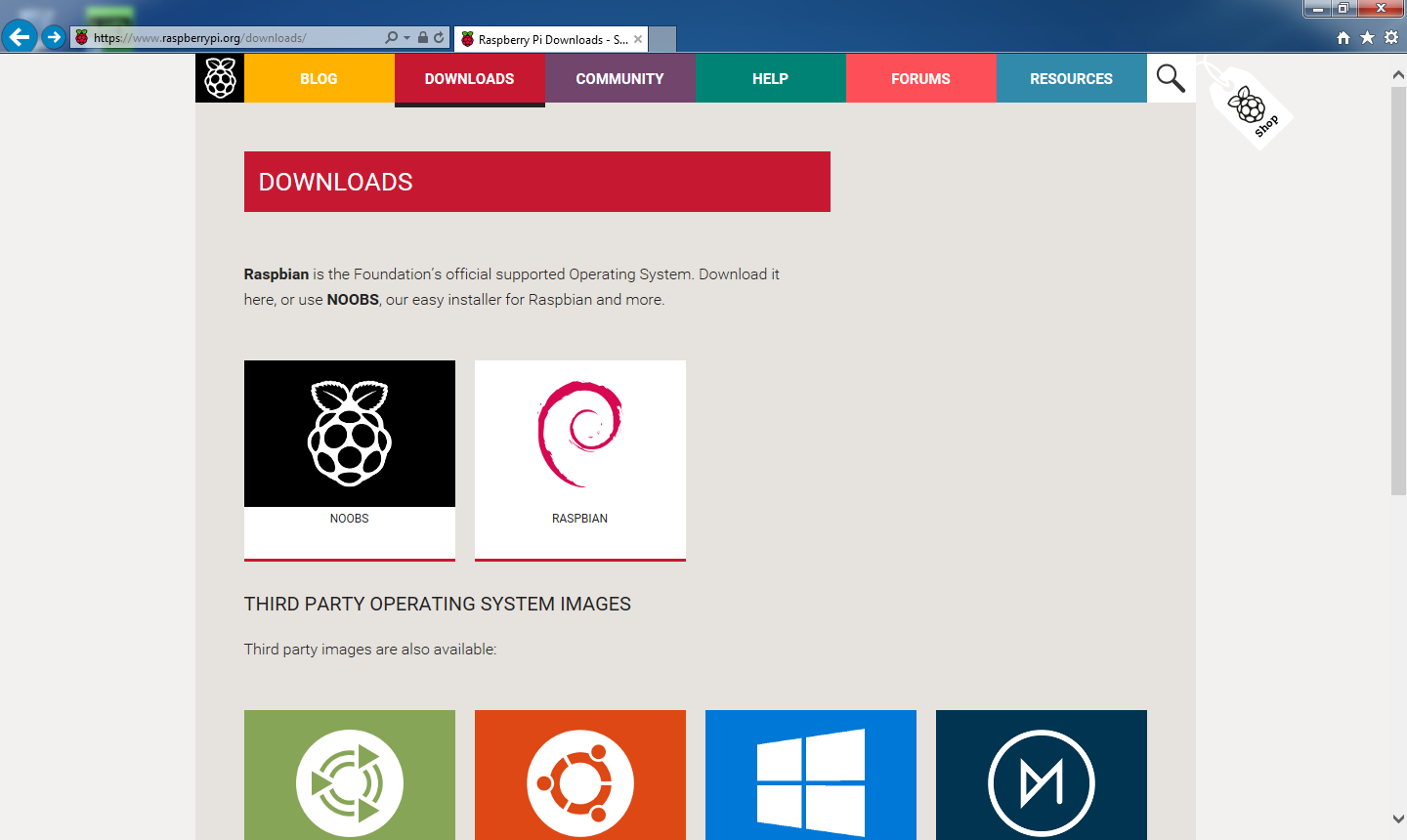Open the site search magnifier icon
Screen dimensions: 1407x840
pos(1171,78)
